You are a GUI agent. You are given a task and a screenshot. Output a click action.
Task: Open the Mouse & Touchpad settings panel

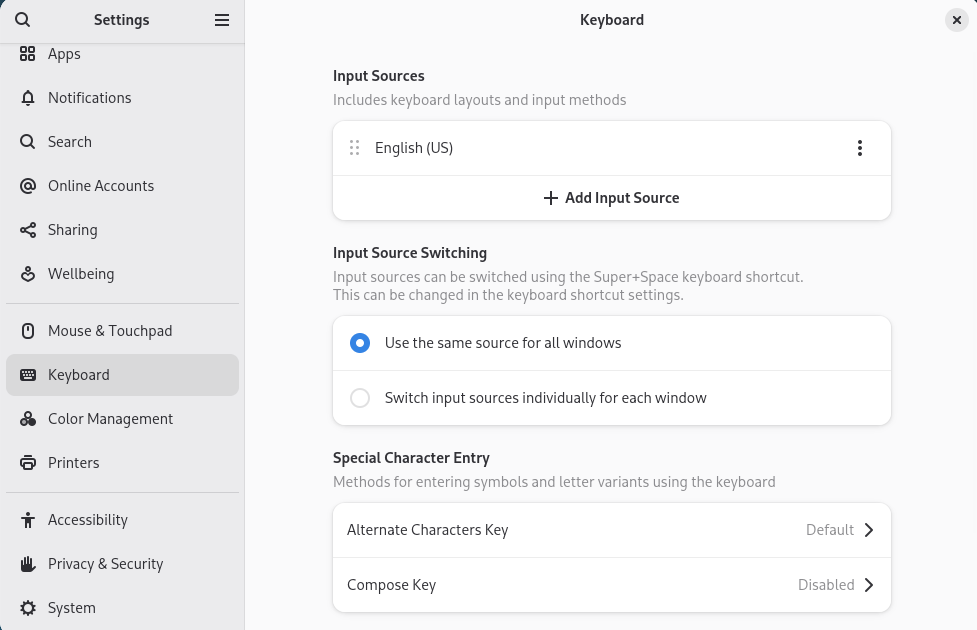(110, 331)
